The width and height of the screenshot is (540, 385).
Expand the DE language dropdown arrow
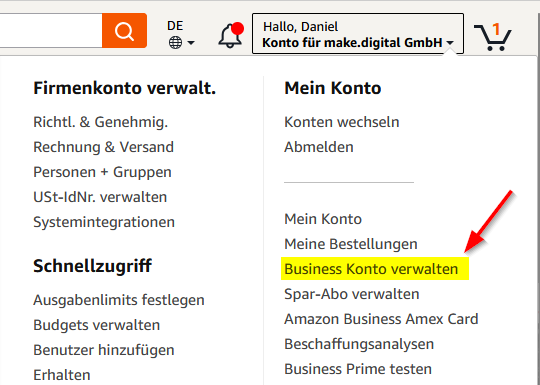tap(191, 43)
